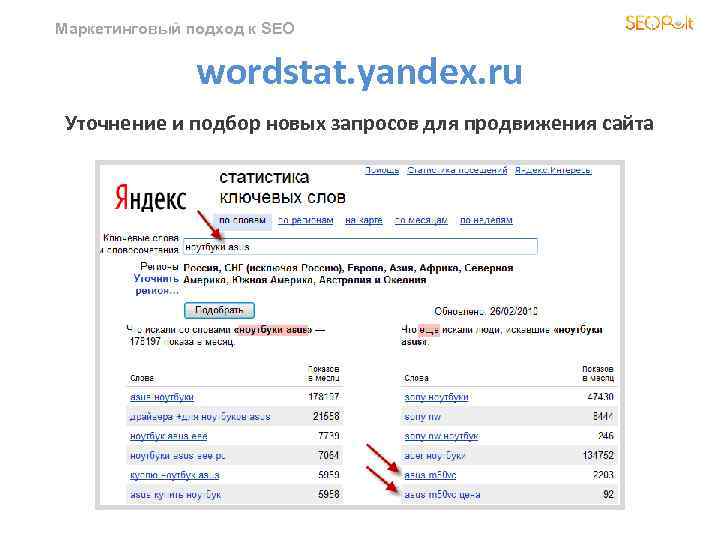Open the «по неделям» tab
The height and width of the screenshot is (540, 720).
tap(486, 220)
